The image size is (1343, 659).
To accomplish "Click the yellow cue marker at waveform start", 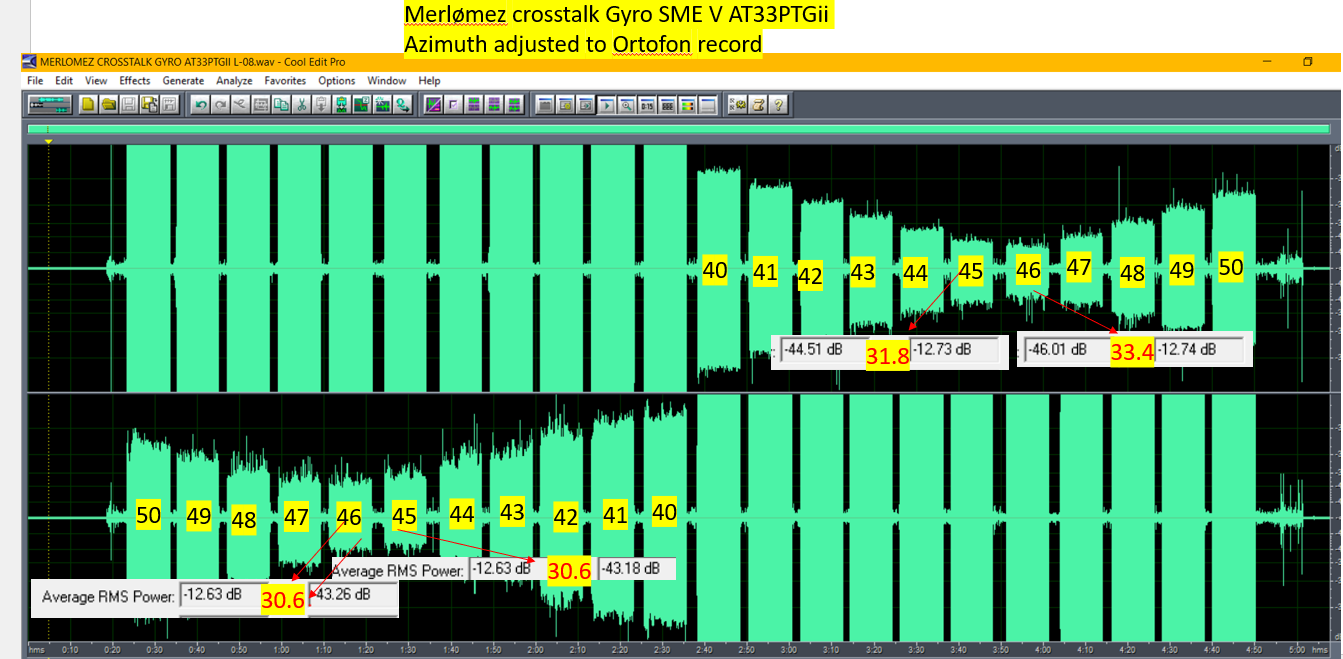I will 47,141.
